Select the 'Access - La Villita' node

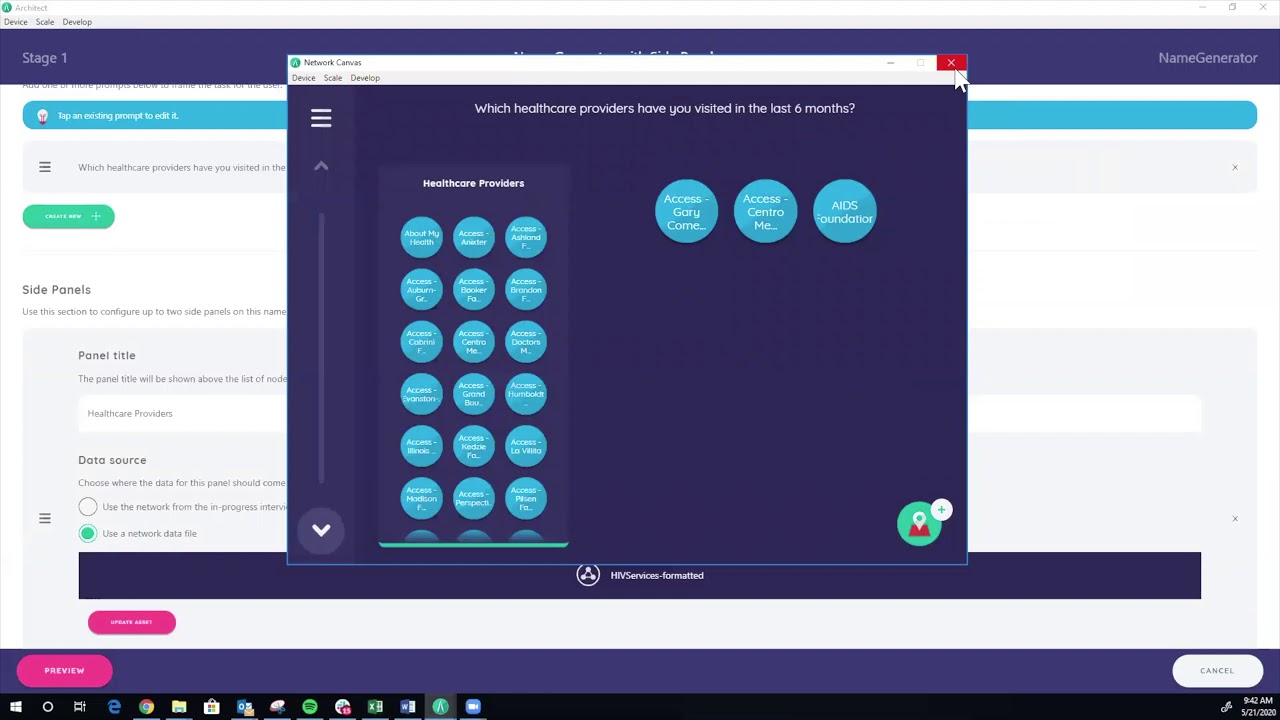point(526,446)
